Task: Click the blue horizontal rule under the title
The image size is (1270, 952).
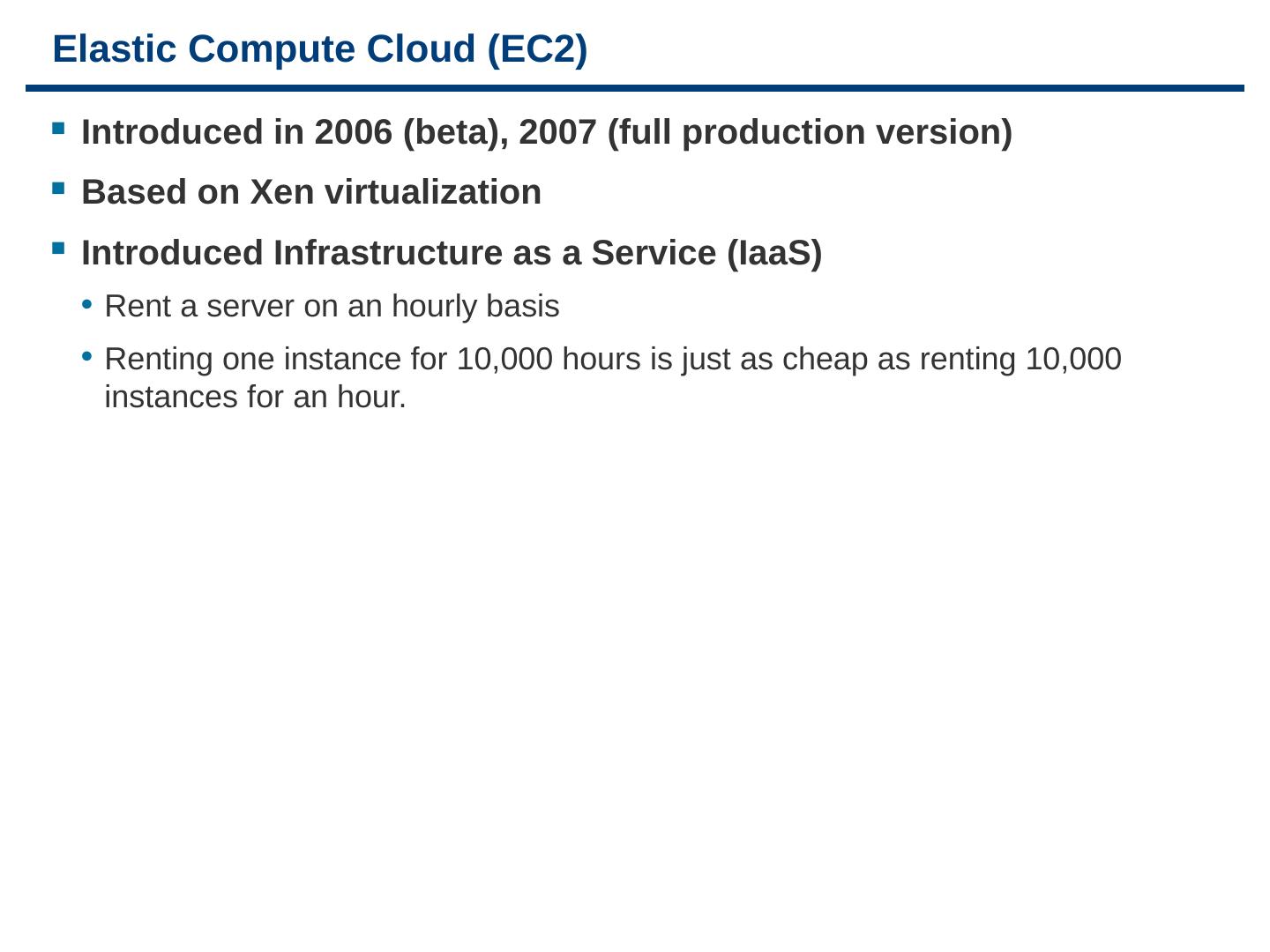Action: pyautogui.click(x=634, y=88)
